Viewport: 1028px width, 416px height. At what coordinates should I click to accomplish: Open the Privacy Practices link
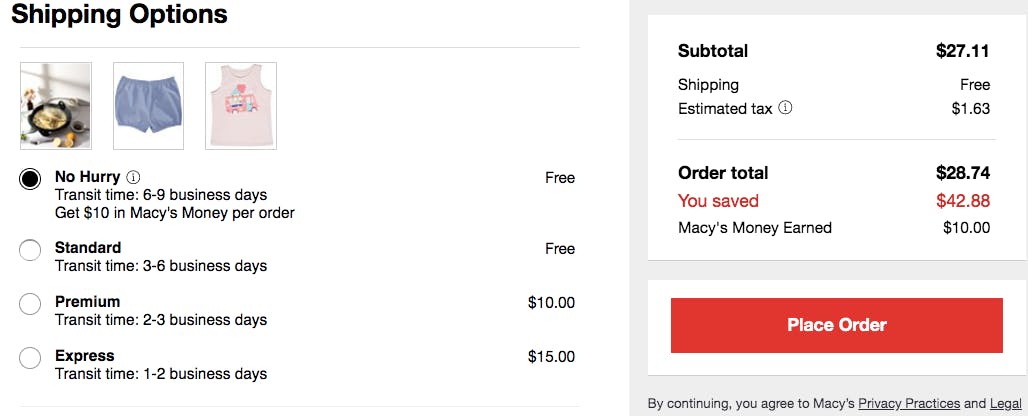[909, 404]
